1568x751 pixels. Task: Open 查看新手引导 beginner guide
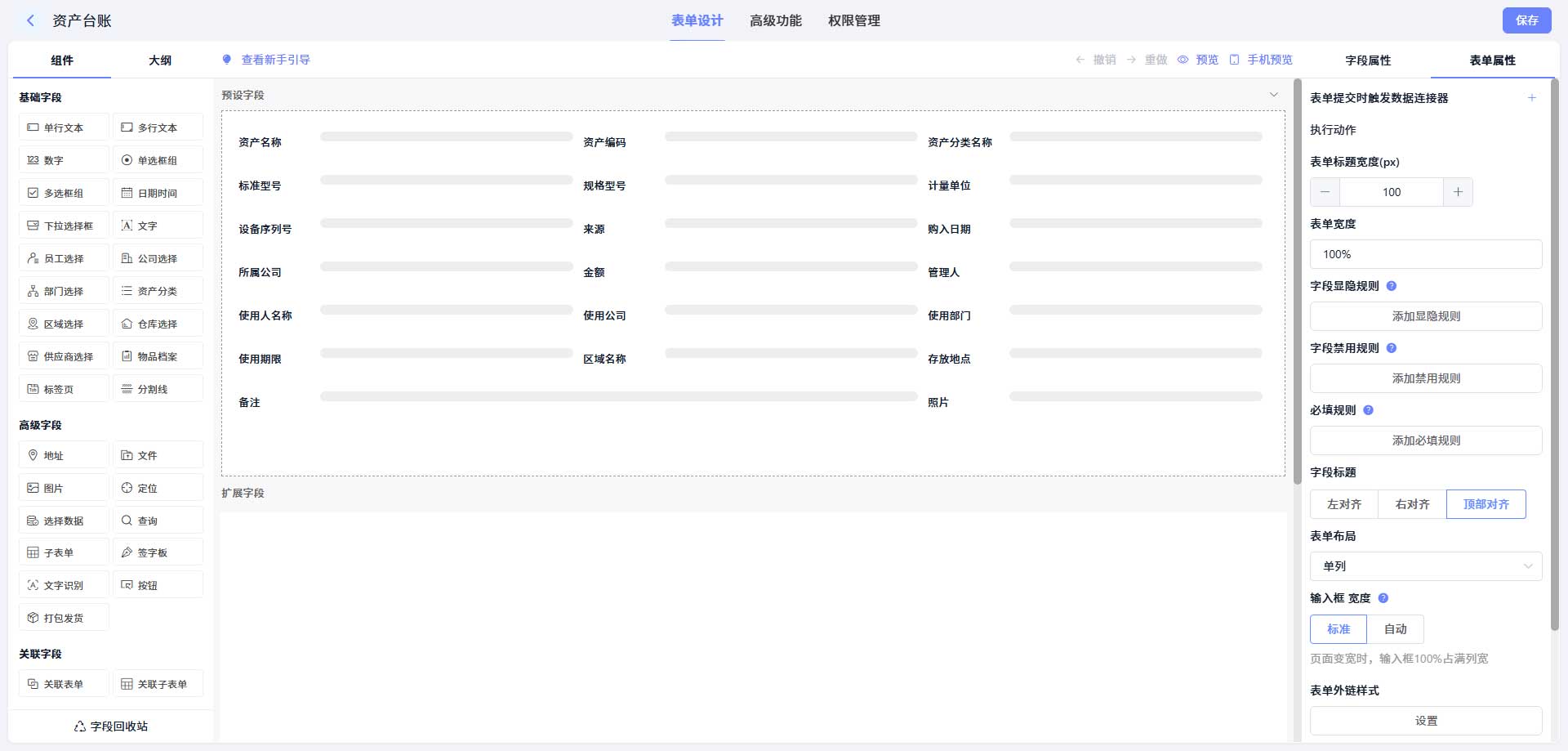pos(266,60)
